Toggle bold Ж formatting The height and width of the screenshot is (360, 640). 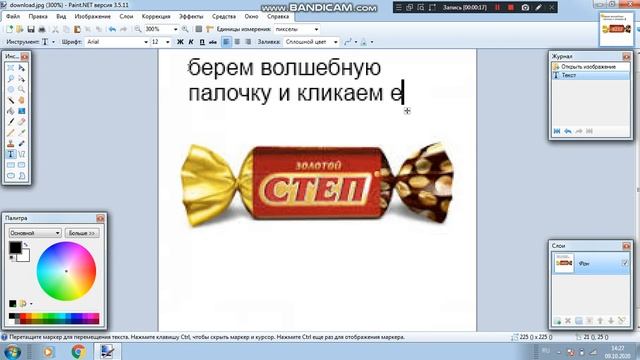[180, 42]
